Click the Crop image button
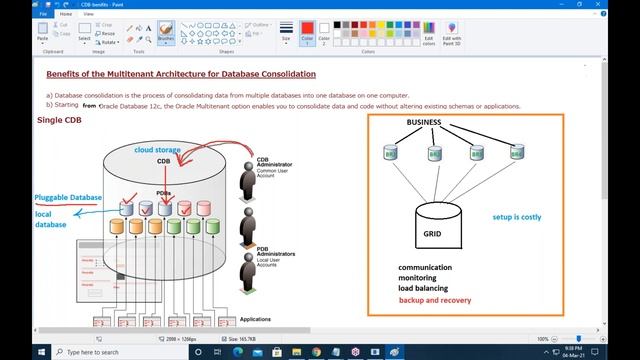This screenshot has height=360, width=640. pos(104,25)
